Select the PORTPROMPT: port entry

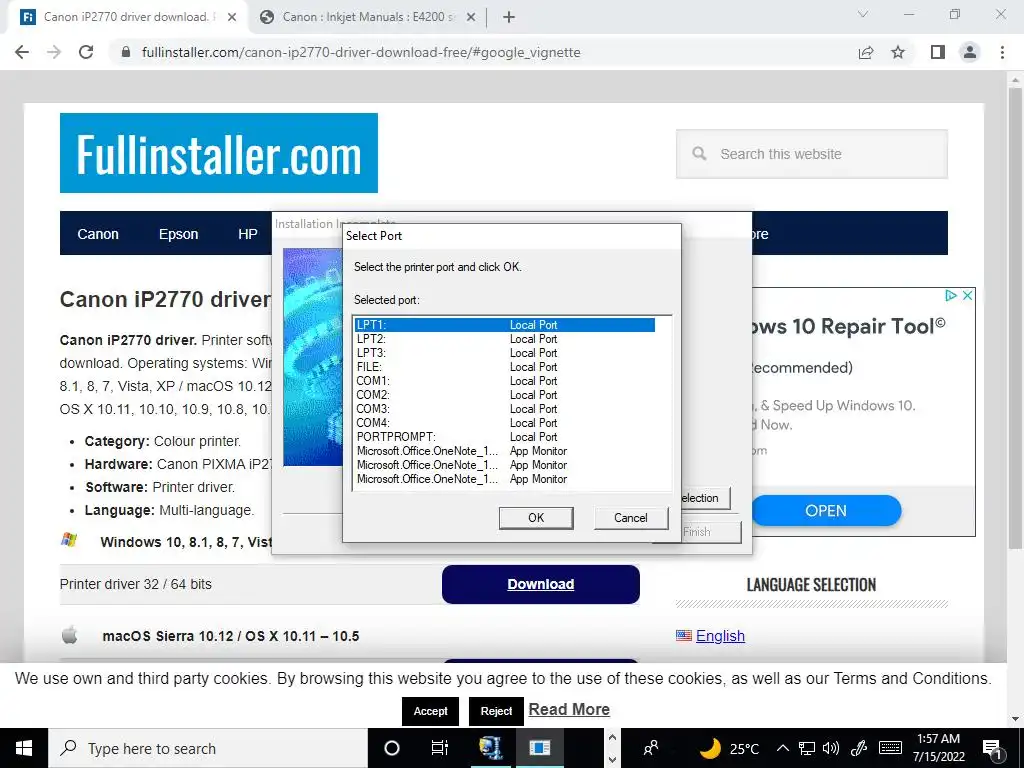(505, 437)
